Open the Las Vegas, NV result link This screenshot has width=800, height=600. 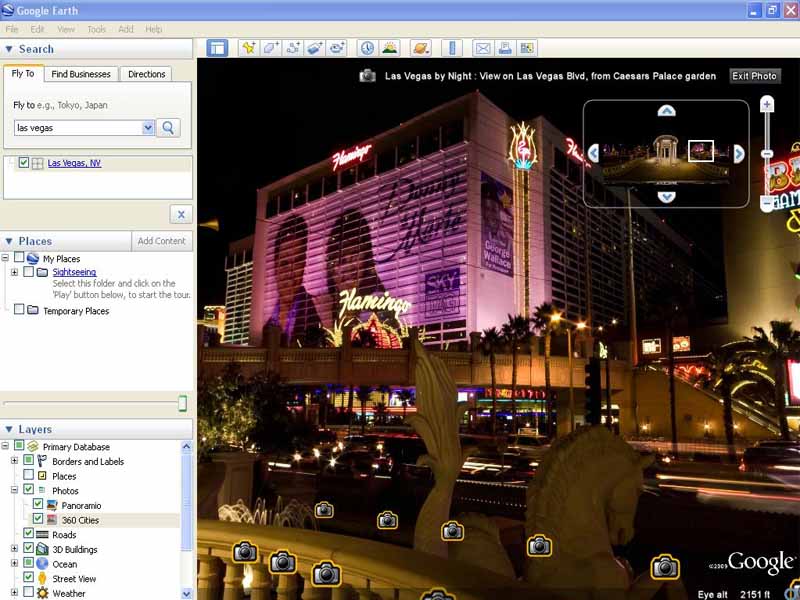coord(74,163)
